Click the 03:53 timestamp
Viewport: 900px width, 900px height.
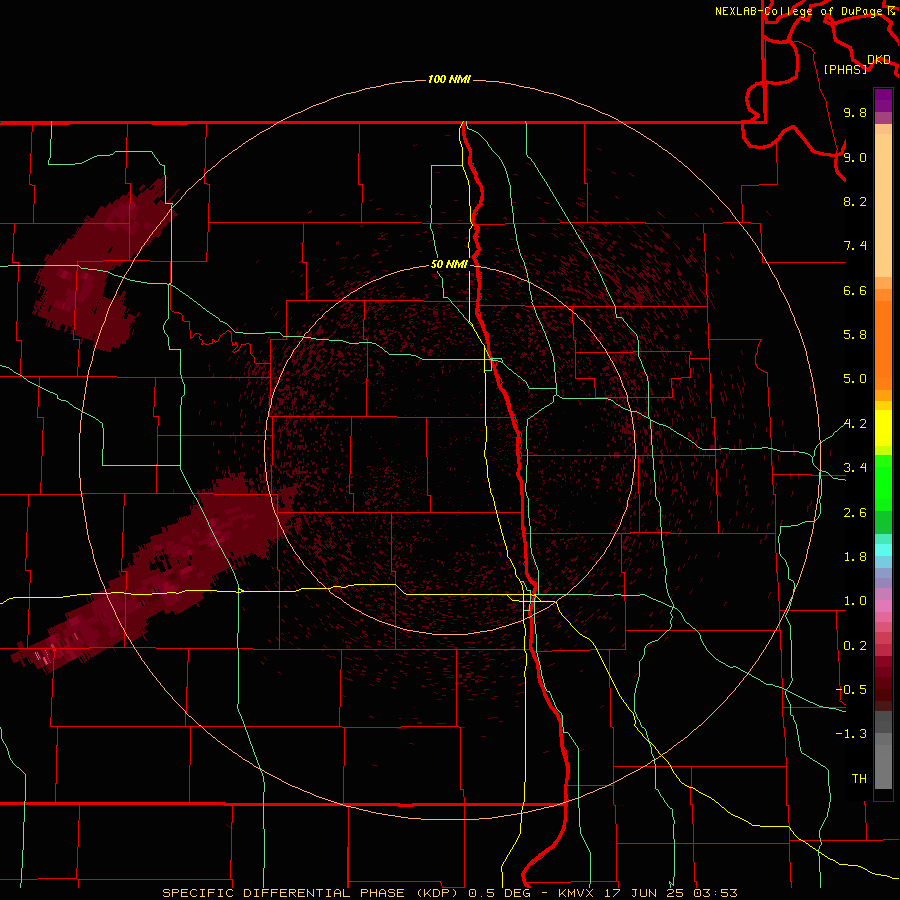[x=715, y=893]
